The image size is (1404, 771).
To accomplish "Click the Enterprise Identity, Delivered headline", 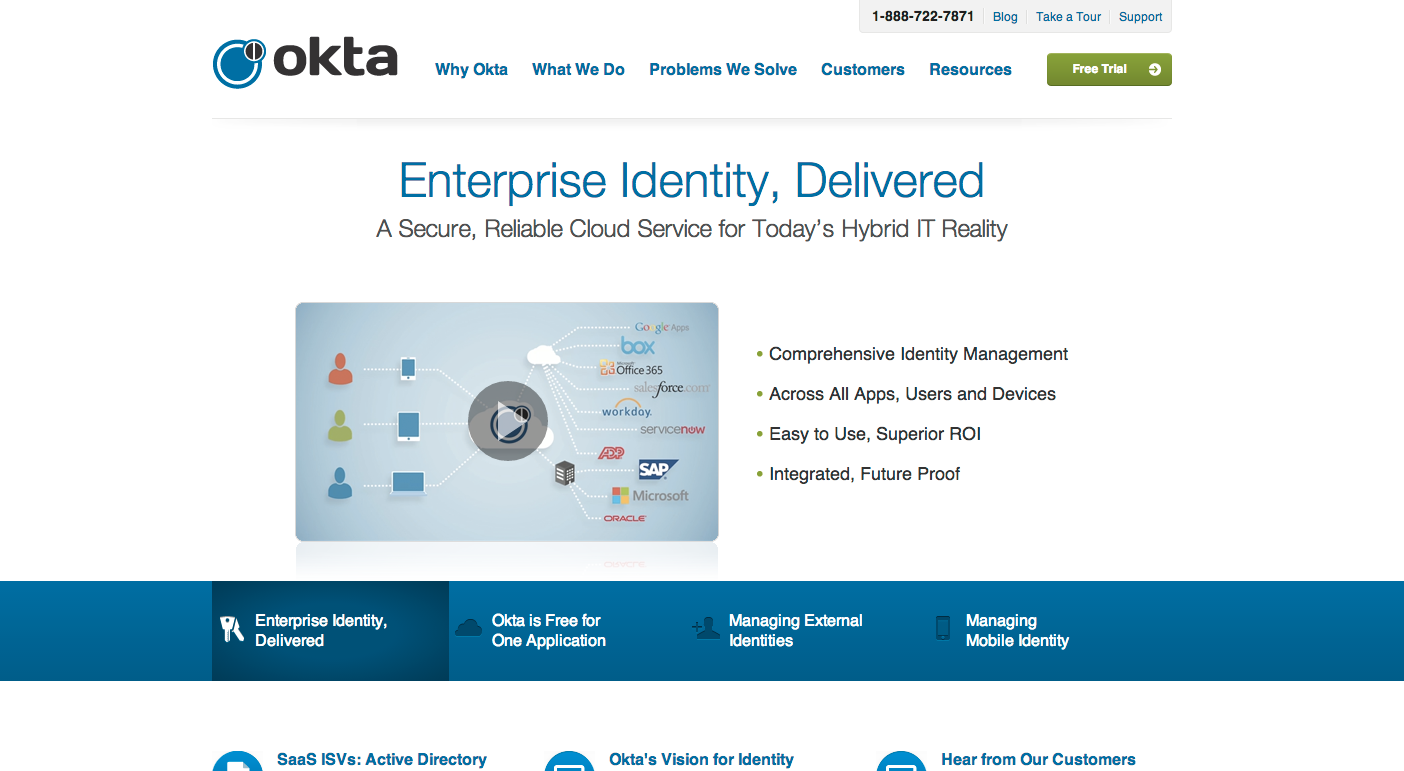I will 692,181.
